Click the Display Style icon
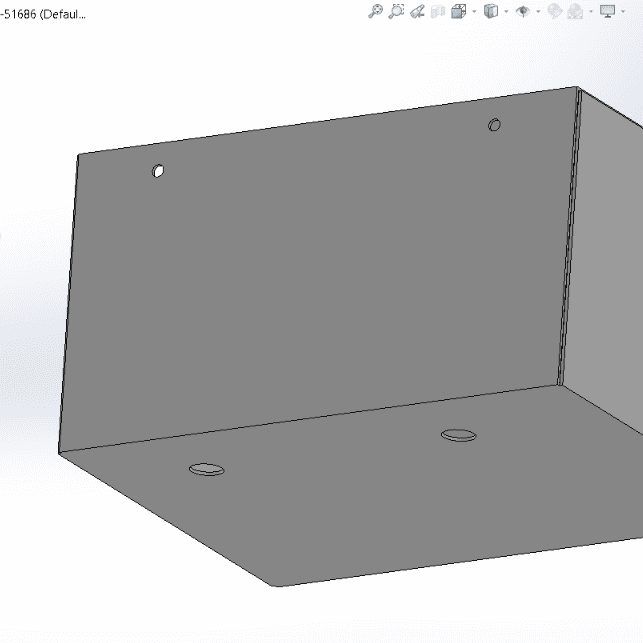Image resolution: width=643 pixels, height=643 pixels. coord(490,11)
